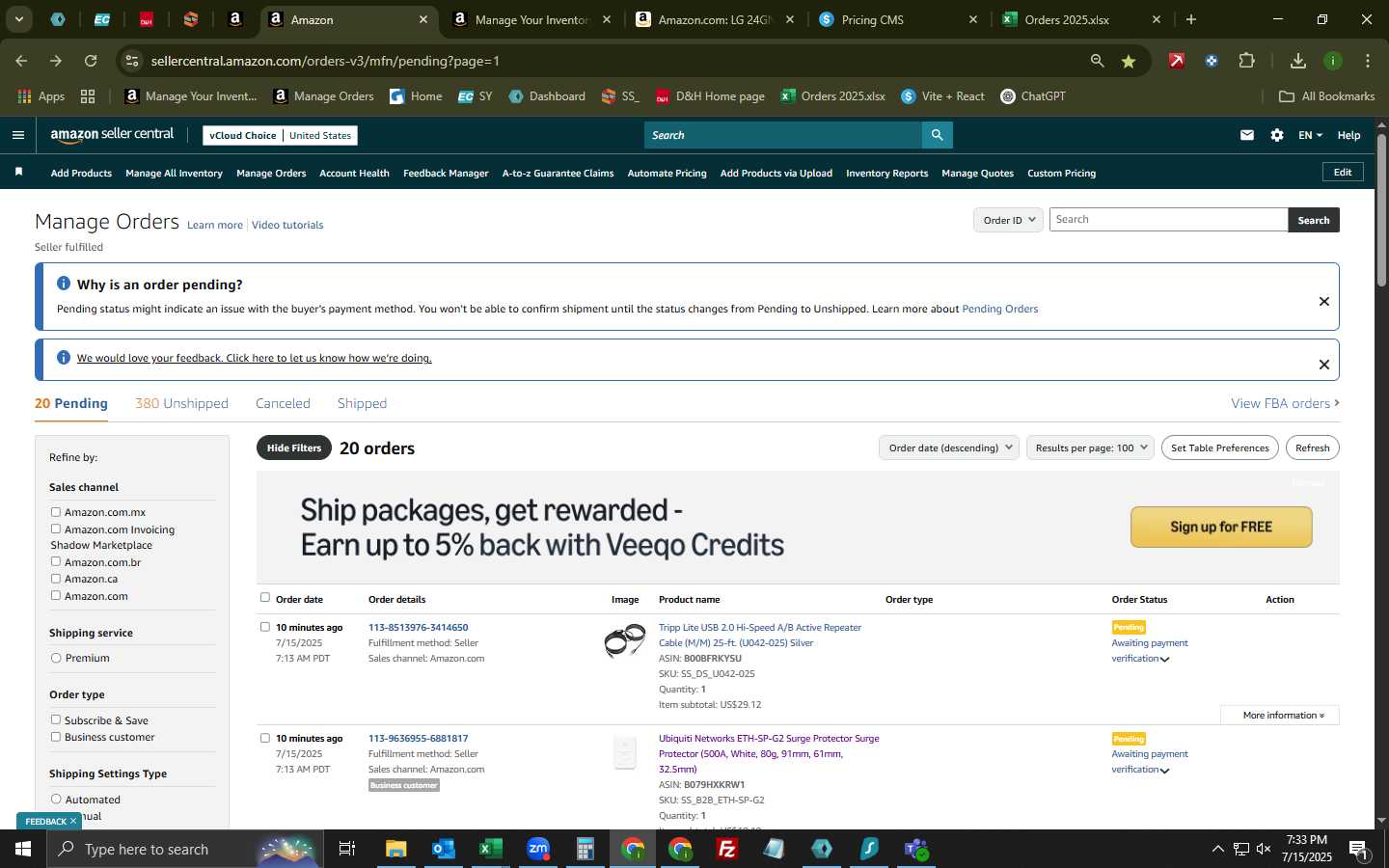Click the Amazon Seller Central logo
The image size is (1389, 868).
112,135
